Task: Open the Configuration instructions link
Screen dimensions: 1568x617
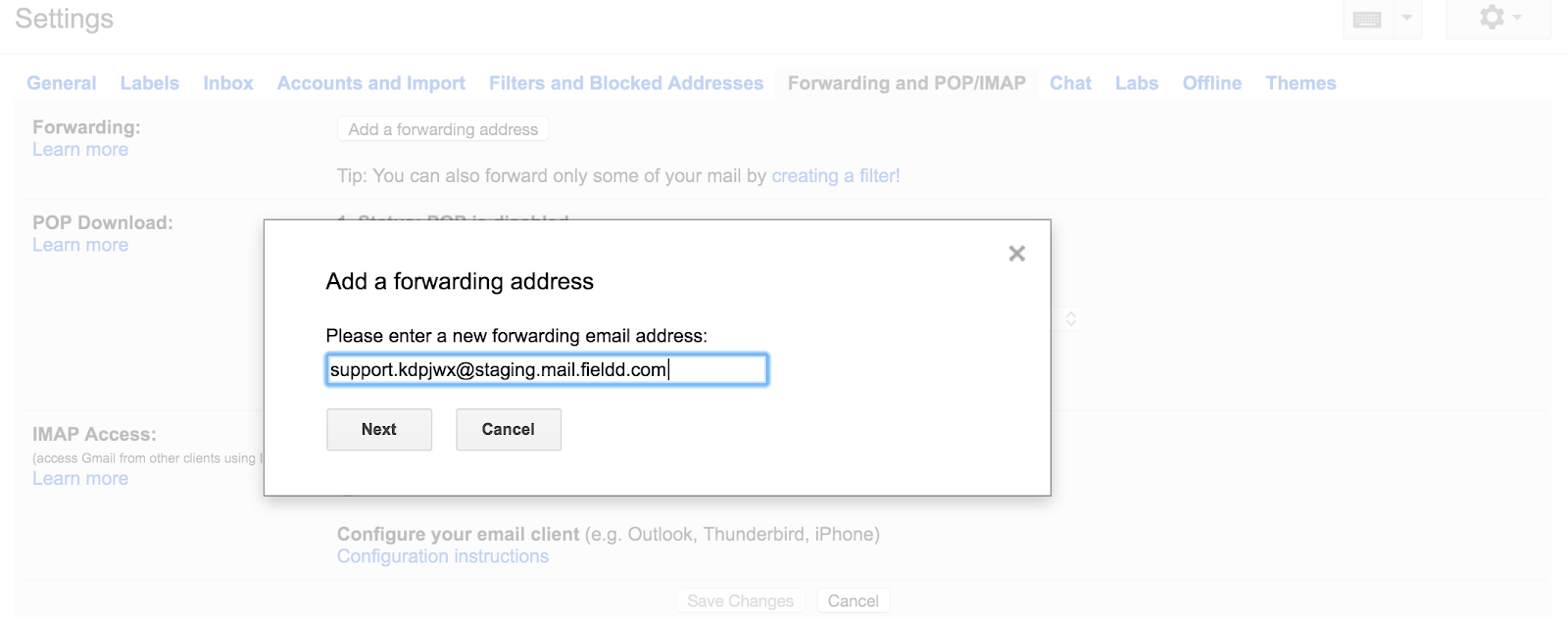Action: pos(442,556)
